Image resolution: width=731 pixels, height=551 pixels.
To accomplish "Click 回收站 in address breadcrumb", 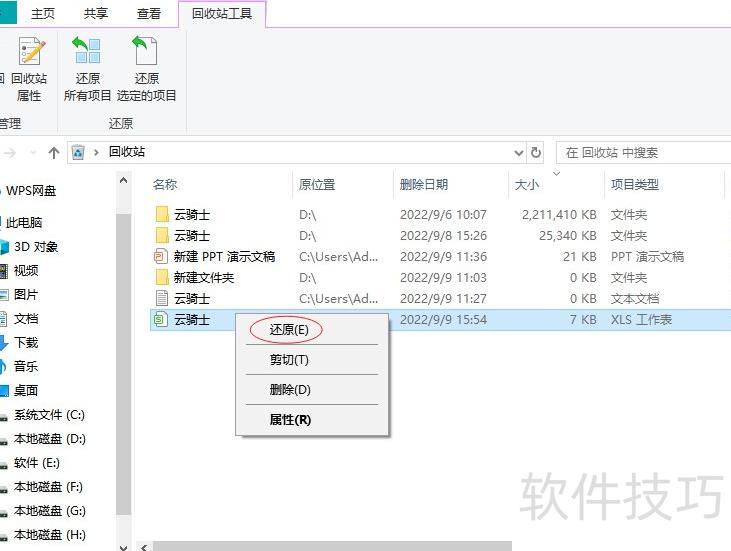I will point(127,152).
